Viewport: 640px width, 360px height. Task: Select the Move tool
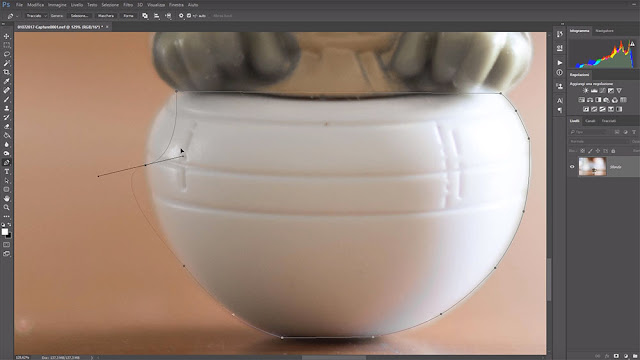[6, 36]
